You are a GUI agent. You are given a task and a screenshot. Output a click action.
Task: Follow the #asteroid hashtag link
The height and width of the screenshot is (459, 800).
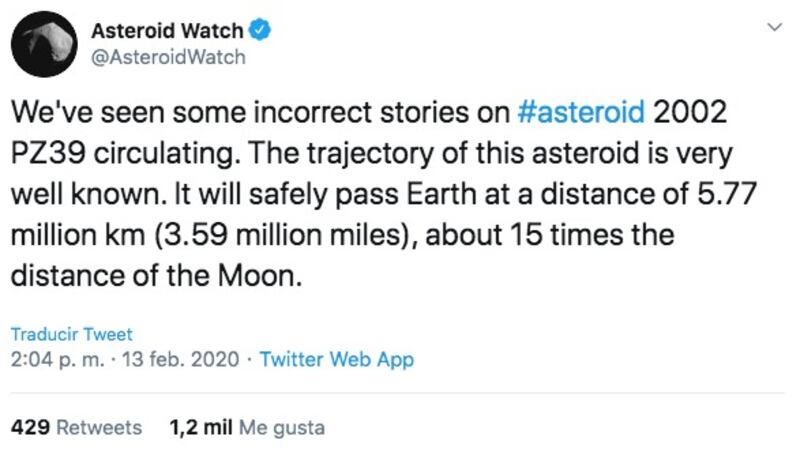581,112
